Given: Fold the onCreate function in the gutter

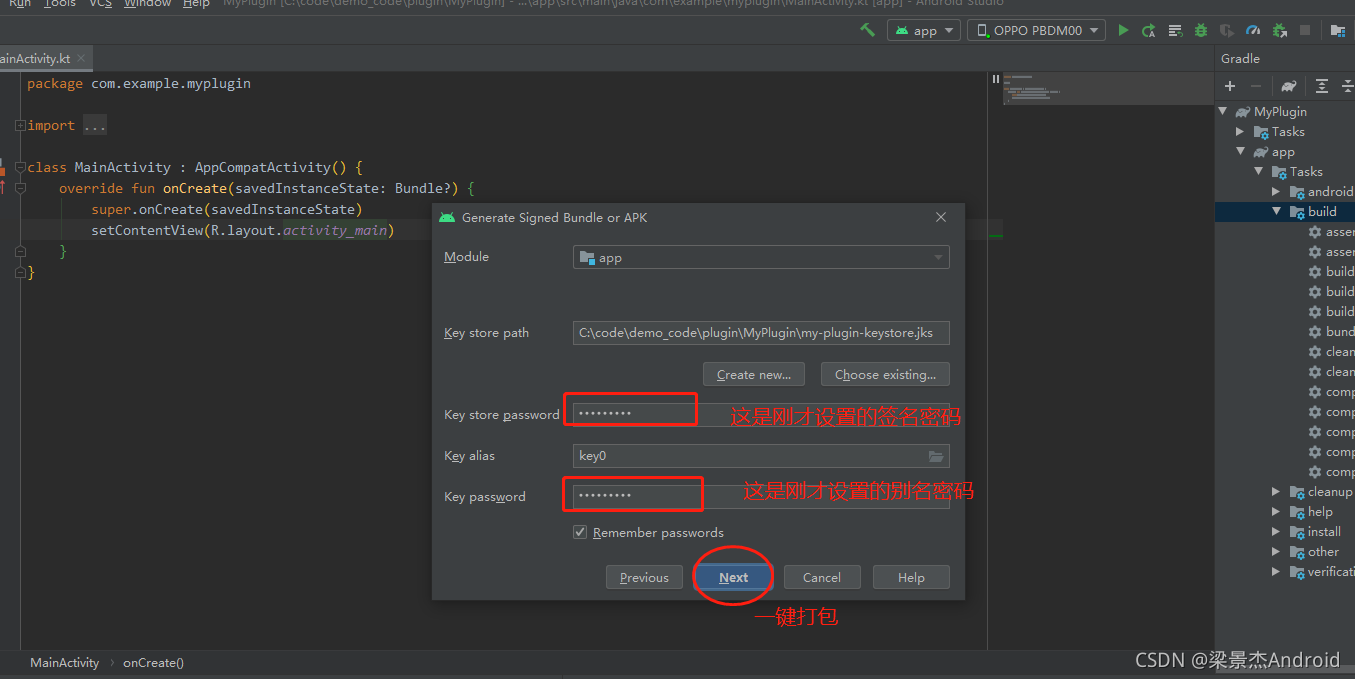Looking at the screenshot, I should click(x=20, y=189).
